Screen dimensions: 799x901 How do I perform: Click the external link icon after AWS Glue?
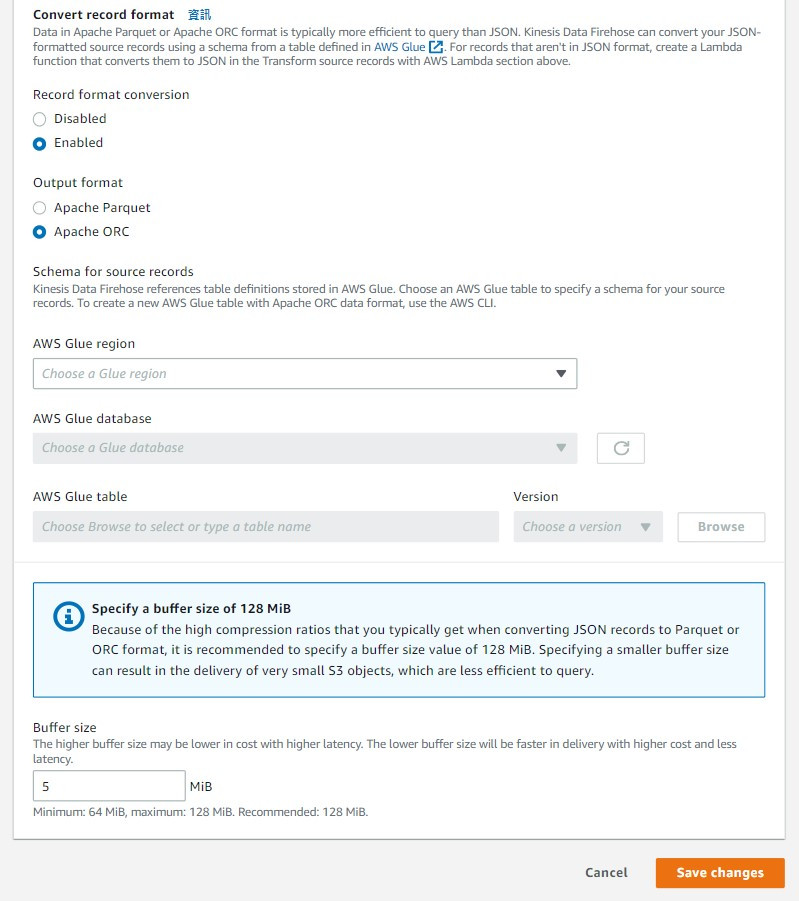(x=436, y=47)
